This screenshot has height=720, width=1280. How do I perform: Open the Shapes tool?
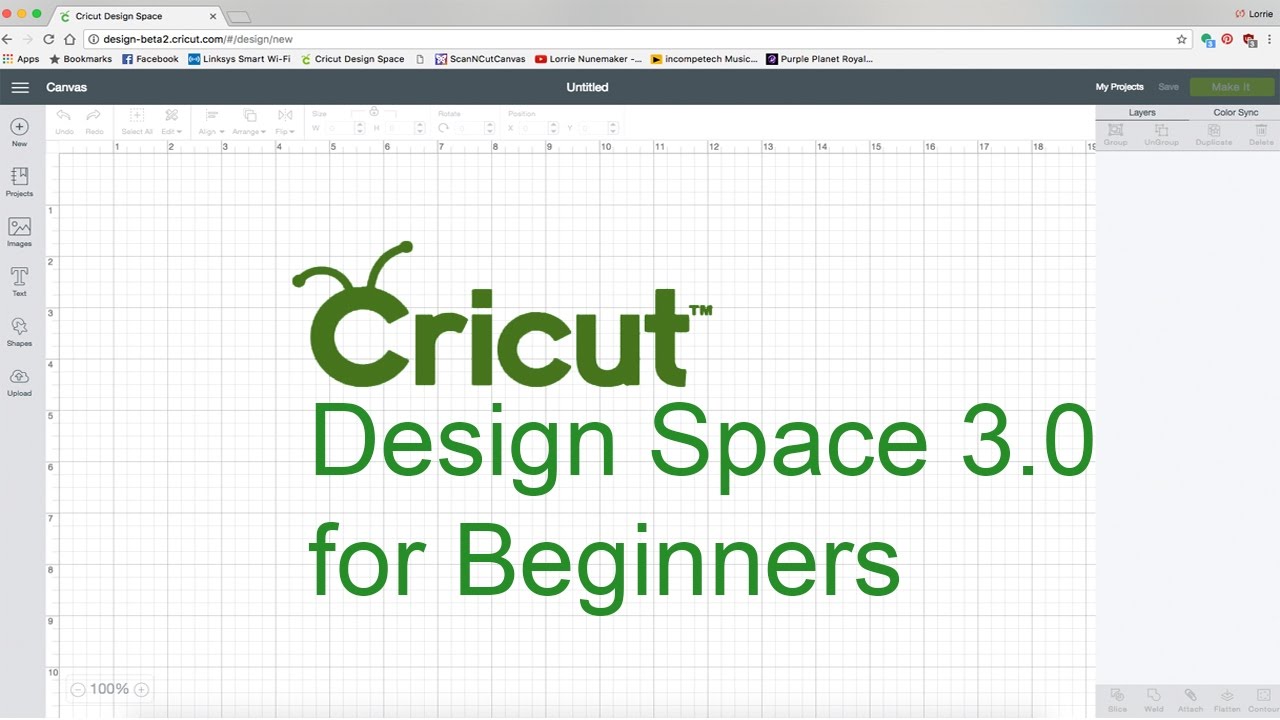19,332
